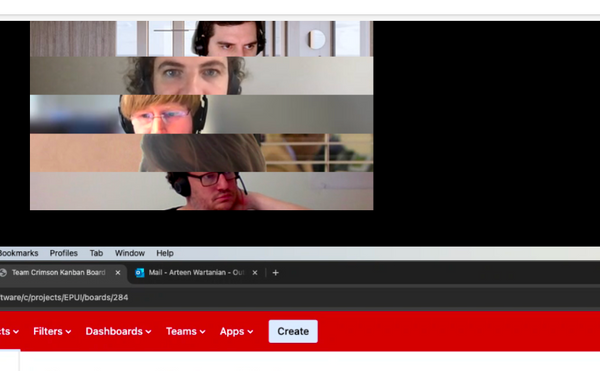
Task: Expand the Filters dropdown
Action: click(x=52, y=331)
